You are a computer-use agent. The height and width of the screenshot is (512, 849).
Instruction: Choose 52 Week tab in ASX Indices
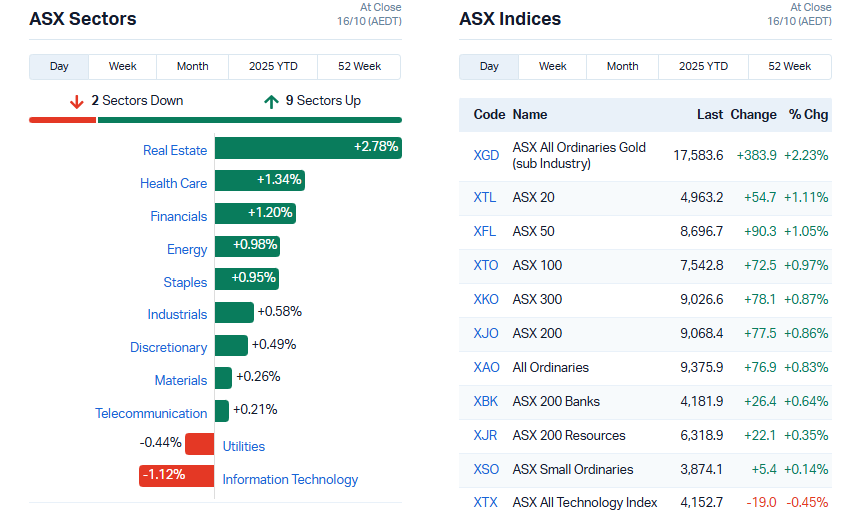click(x=789, y=67)
